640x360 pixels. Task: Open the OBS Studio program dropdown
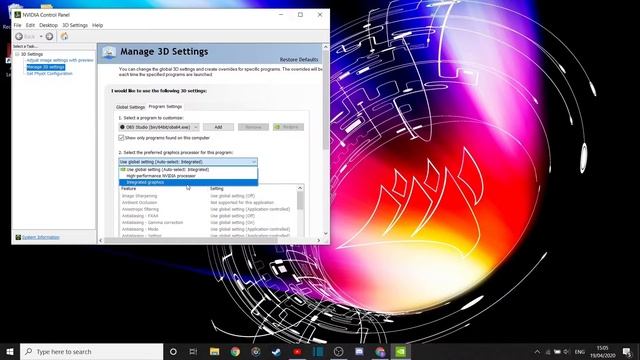coord(159,127)
